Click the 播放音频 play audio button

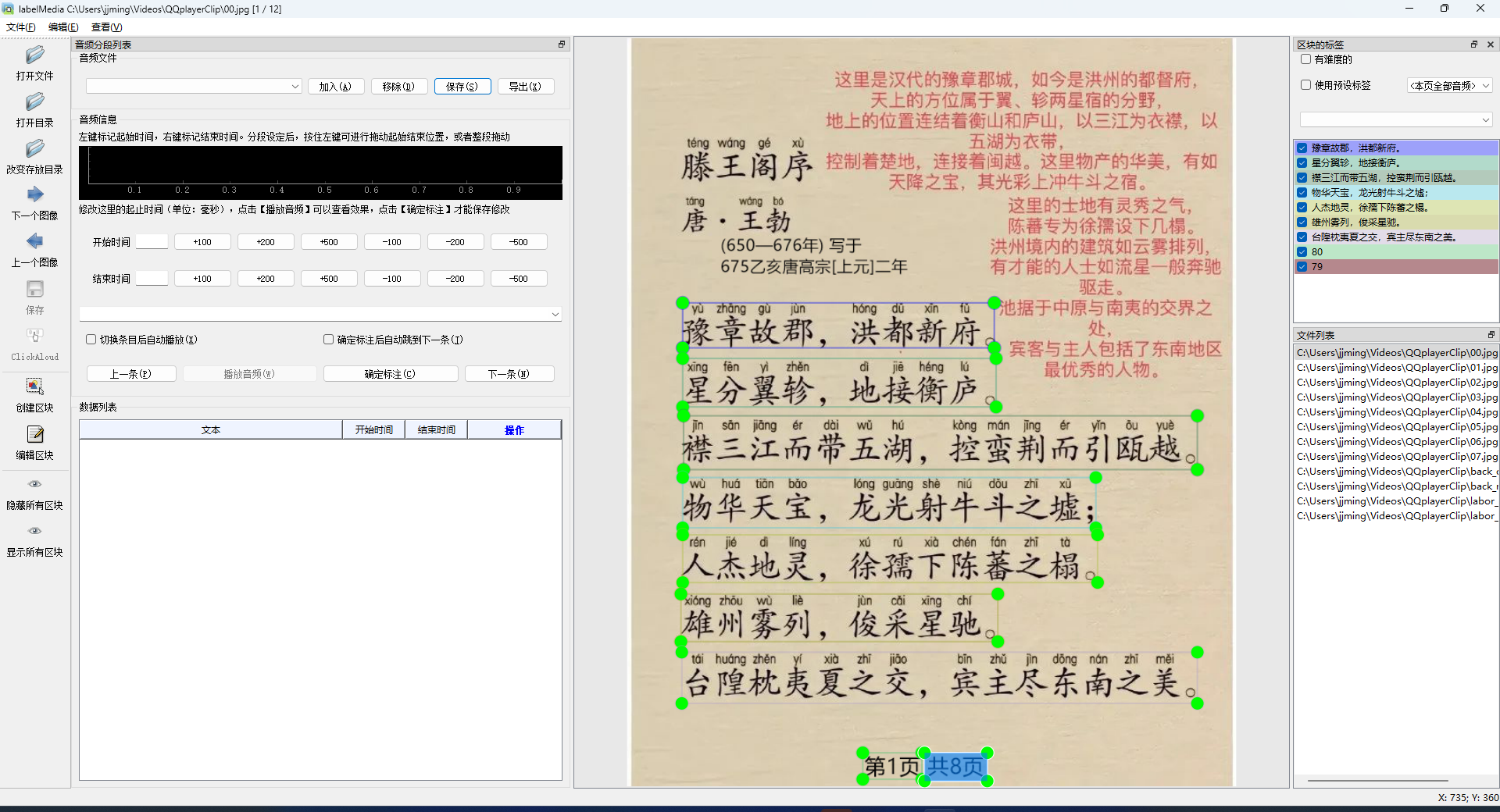[x=250, y=374]
